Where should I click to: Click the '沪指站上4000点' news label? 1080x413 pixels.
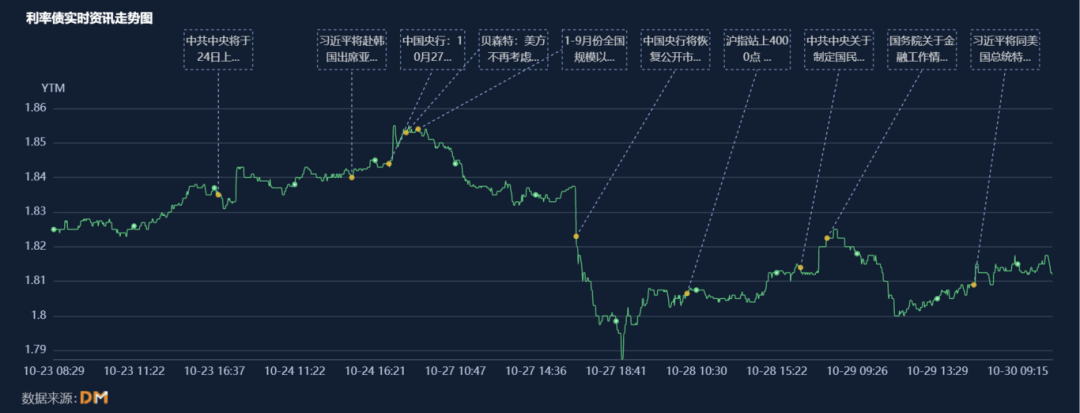pos(757,49)
